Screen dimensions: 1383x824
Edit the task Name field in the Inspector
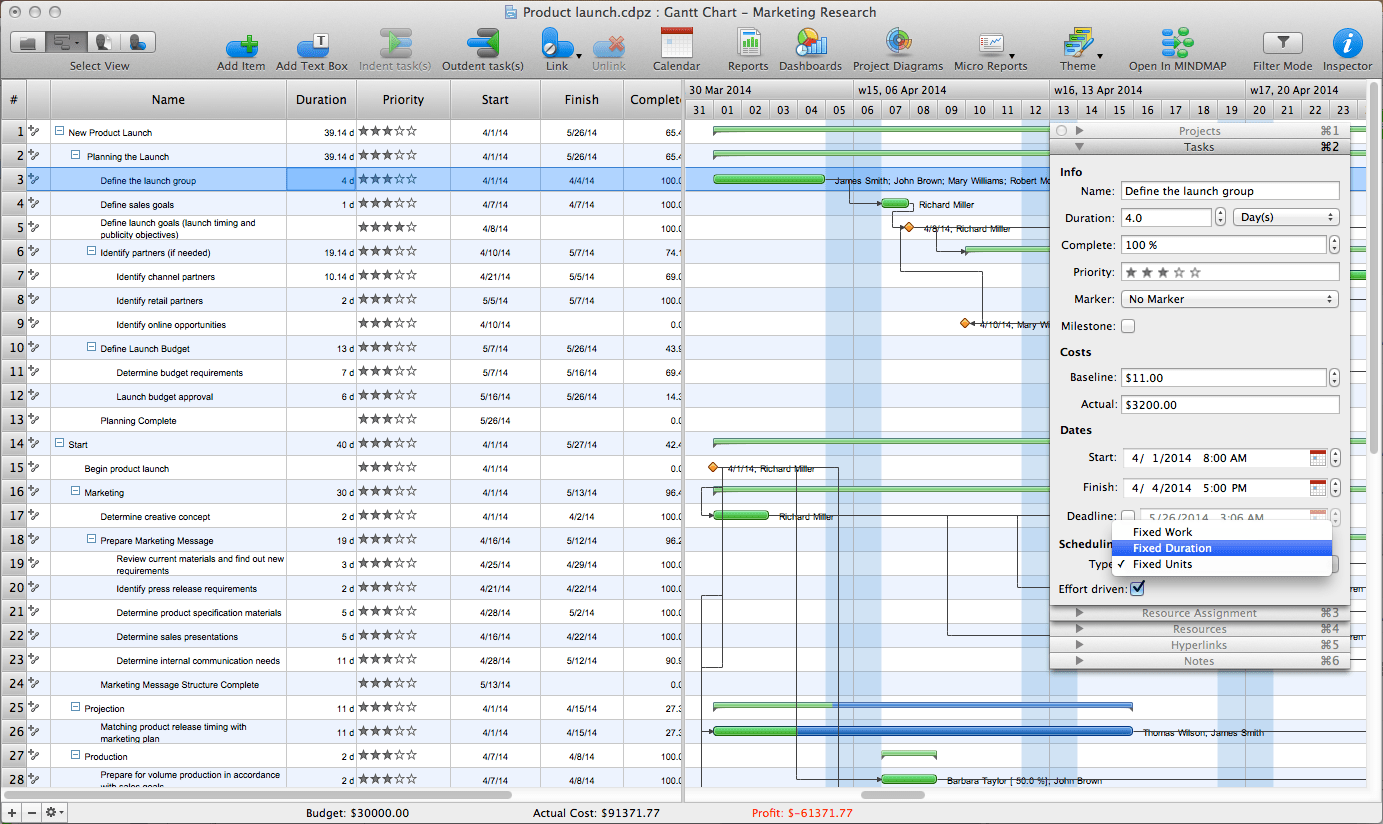pyautogui.click(x=1230, y=191)
